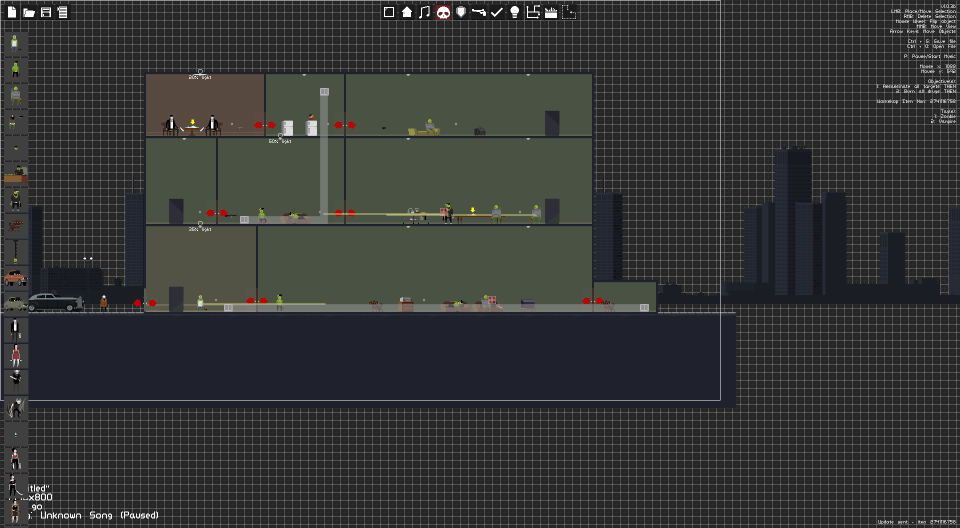Pick the tan car palette item
The height and width of the screenshot is (528, 960).
point(15,303)
